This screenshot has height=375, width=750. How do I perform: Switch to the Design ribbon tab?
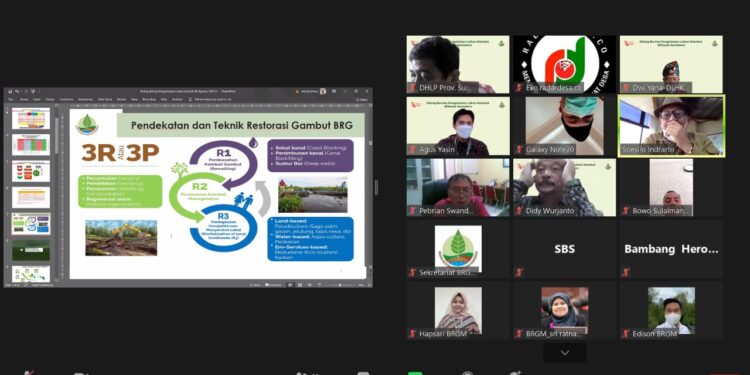pyautogui.click(x=50, y=99)
